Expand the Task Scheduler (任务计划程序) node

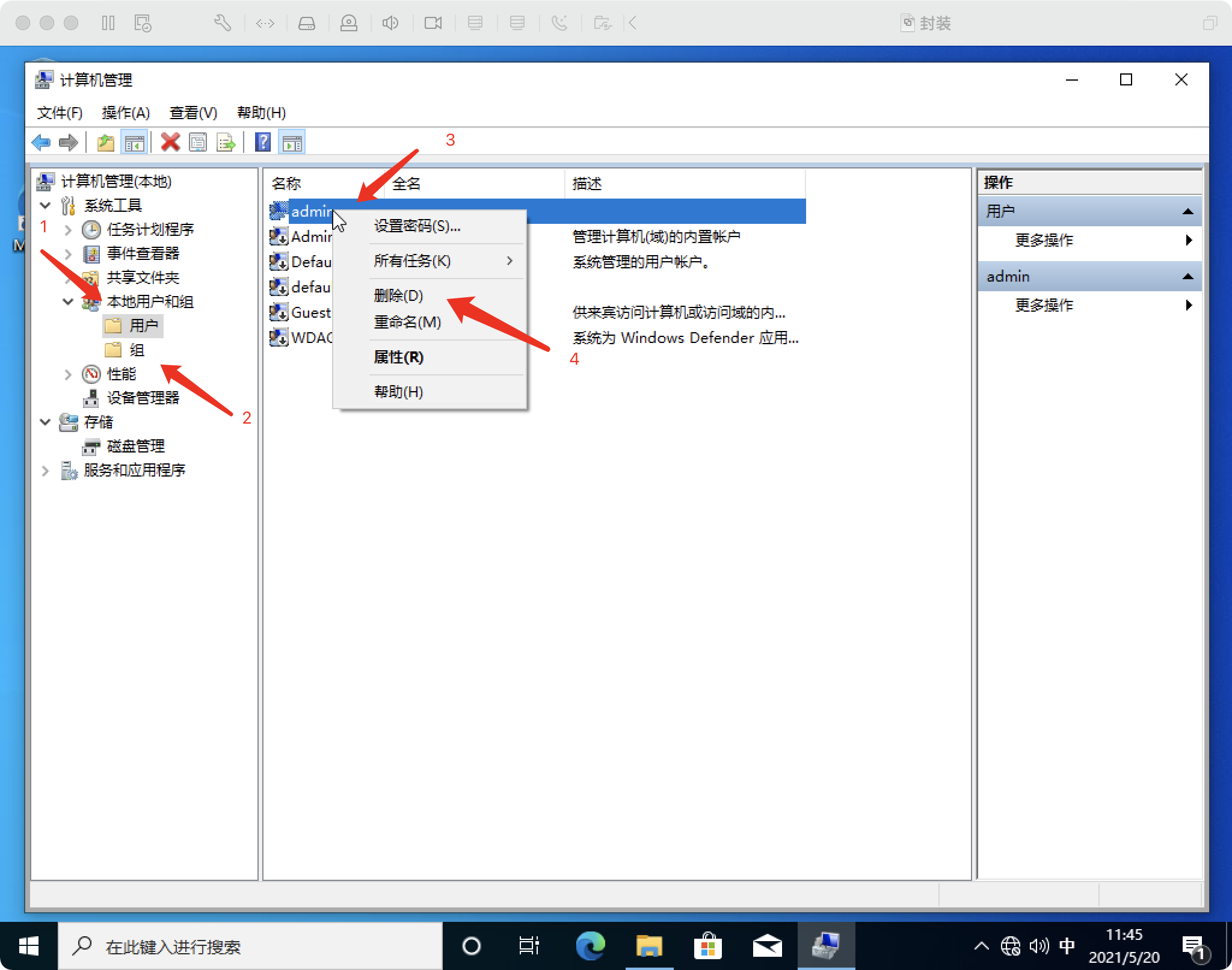pos(68,230)
